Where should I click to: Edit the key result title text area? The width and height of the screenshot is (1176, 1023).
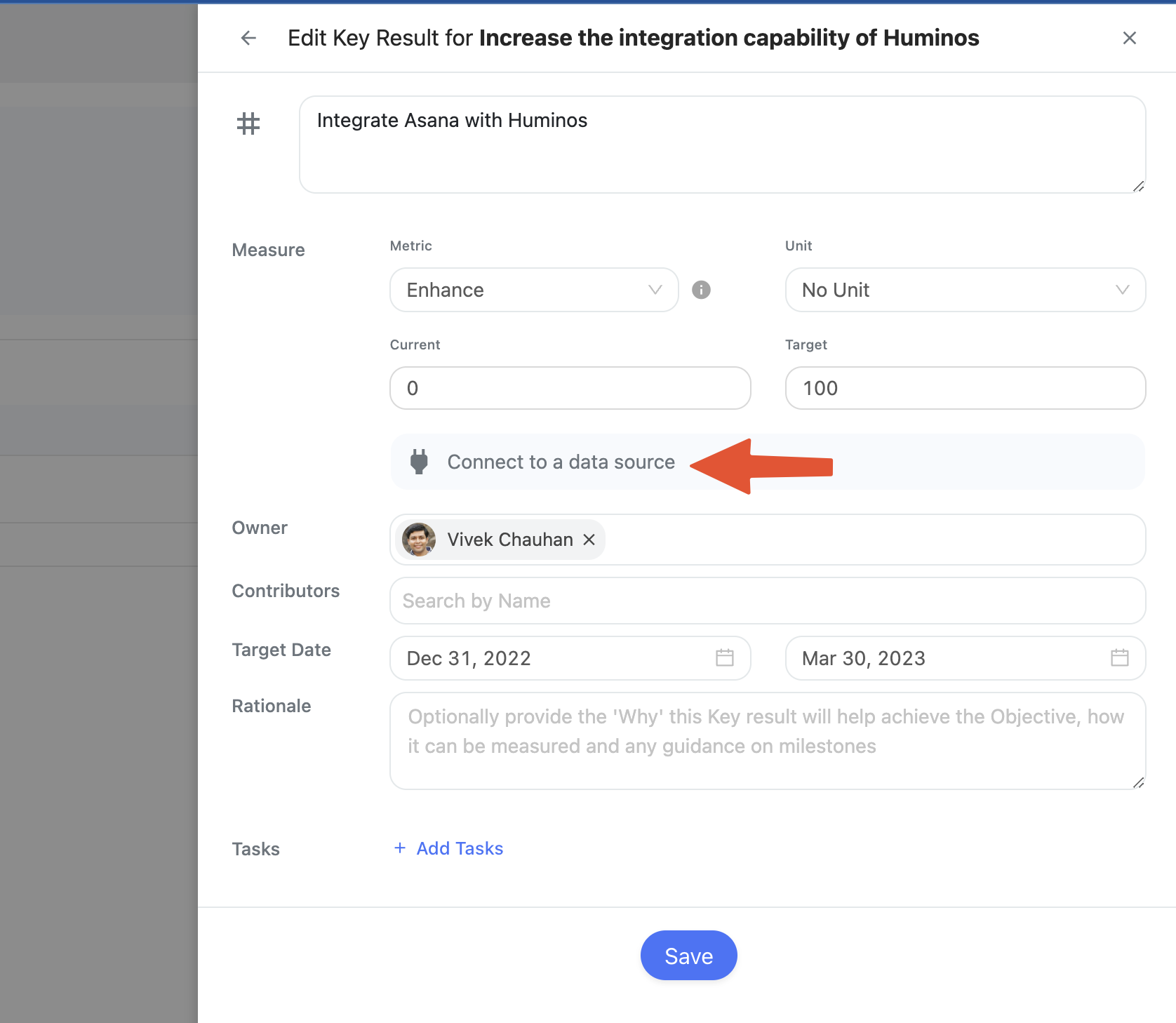[x=722, y=145]
